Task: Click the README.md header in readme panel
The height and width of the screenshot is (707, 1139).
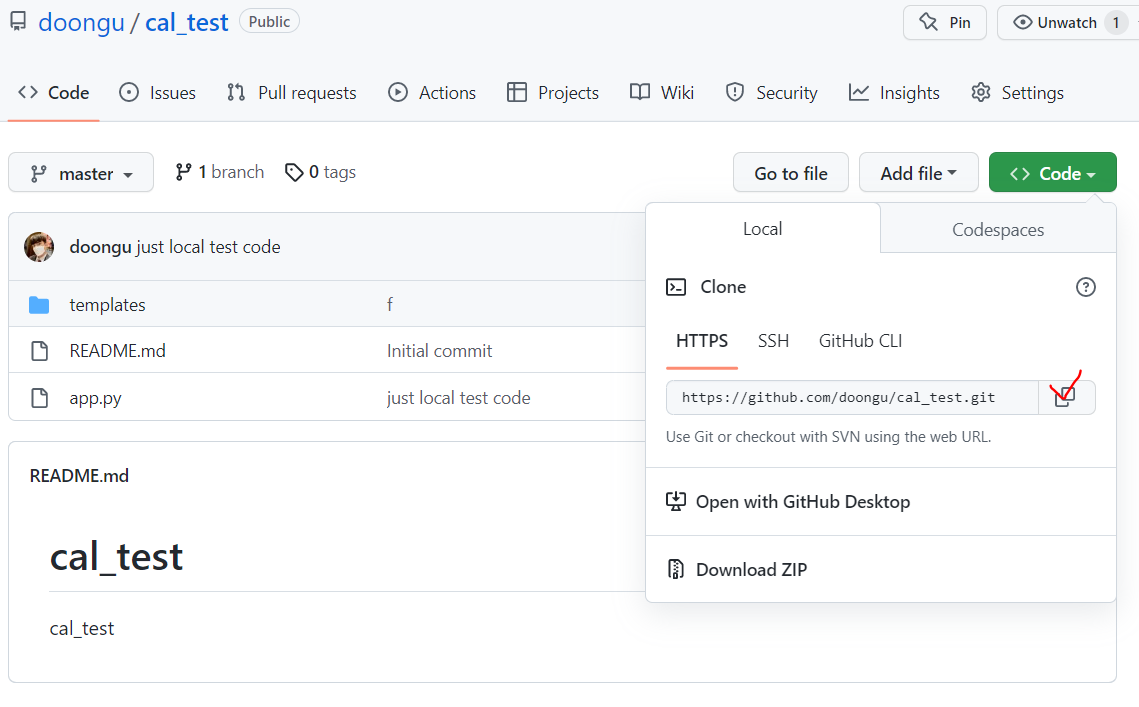Action: [79, 476]
